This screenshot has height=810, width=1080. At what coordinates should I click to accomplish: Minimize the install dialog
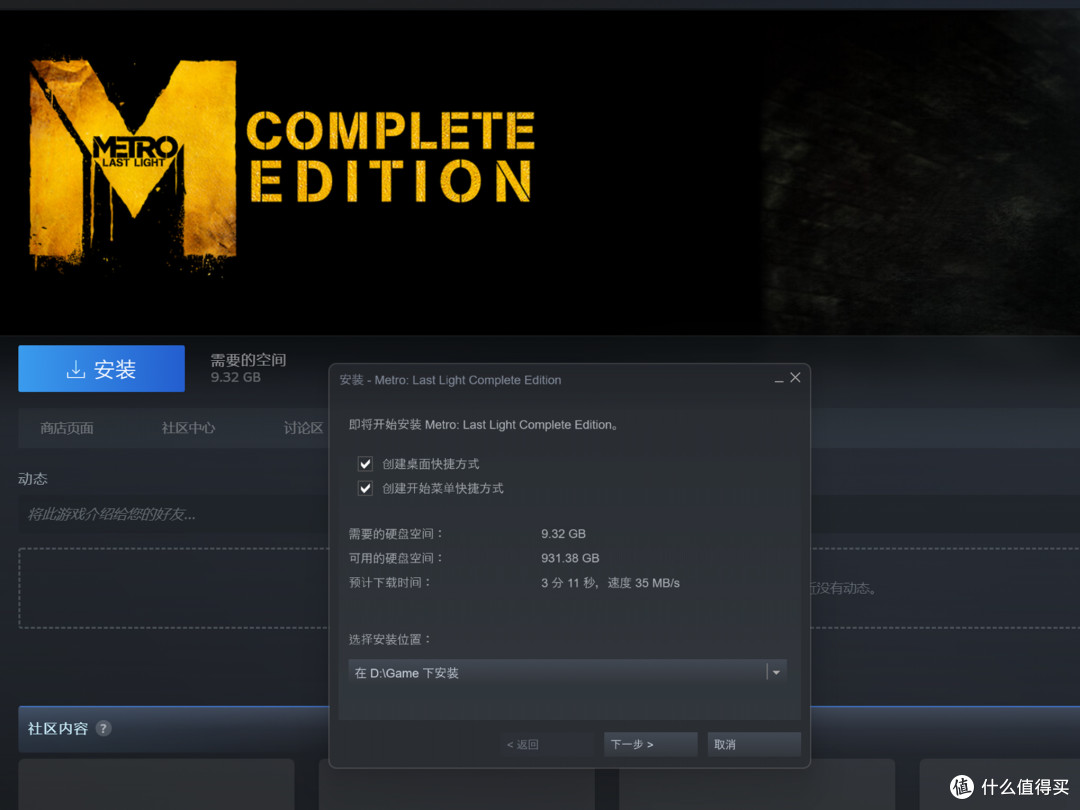pyautogui.click(x=778, y=380)
